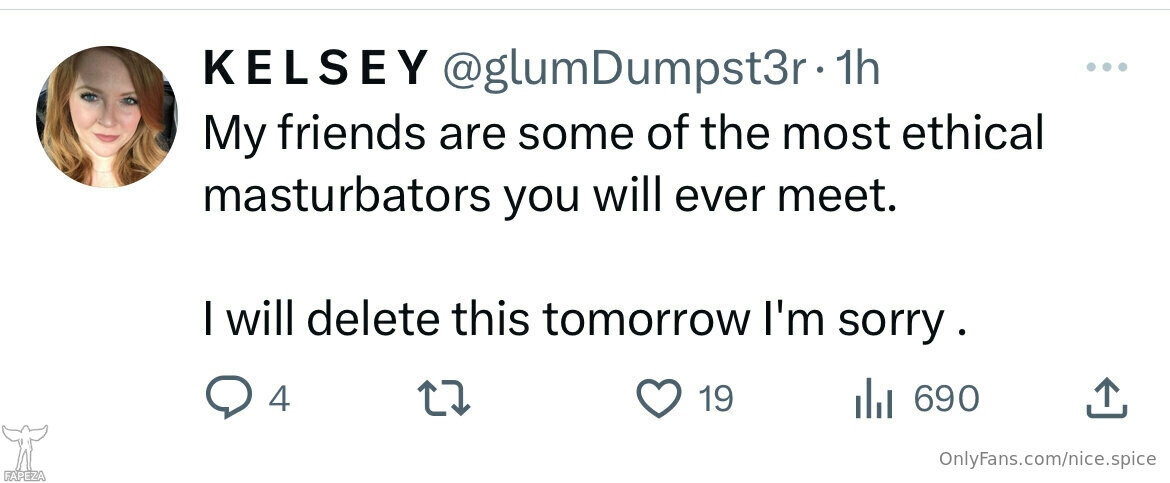Open the @glumDumpst3r handle link
Viewport: 1170px width, 483px height.
(625, 69)
